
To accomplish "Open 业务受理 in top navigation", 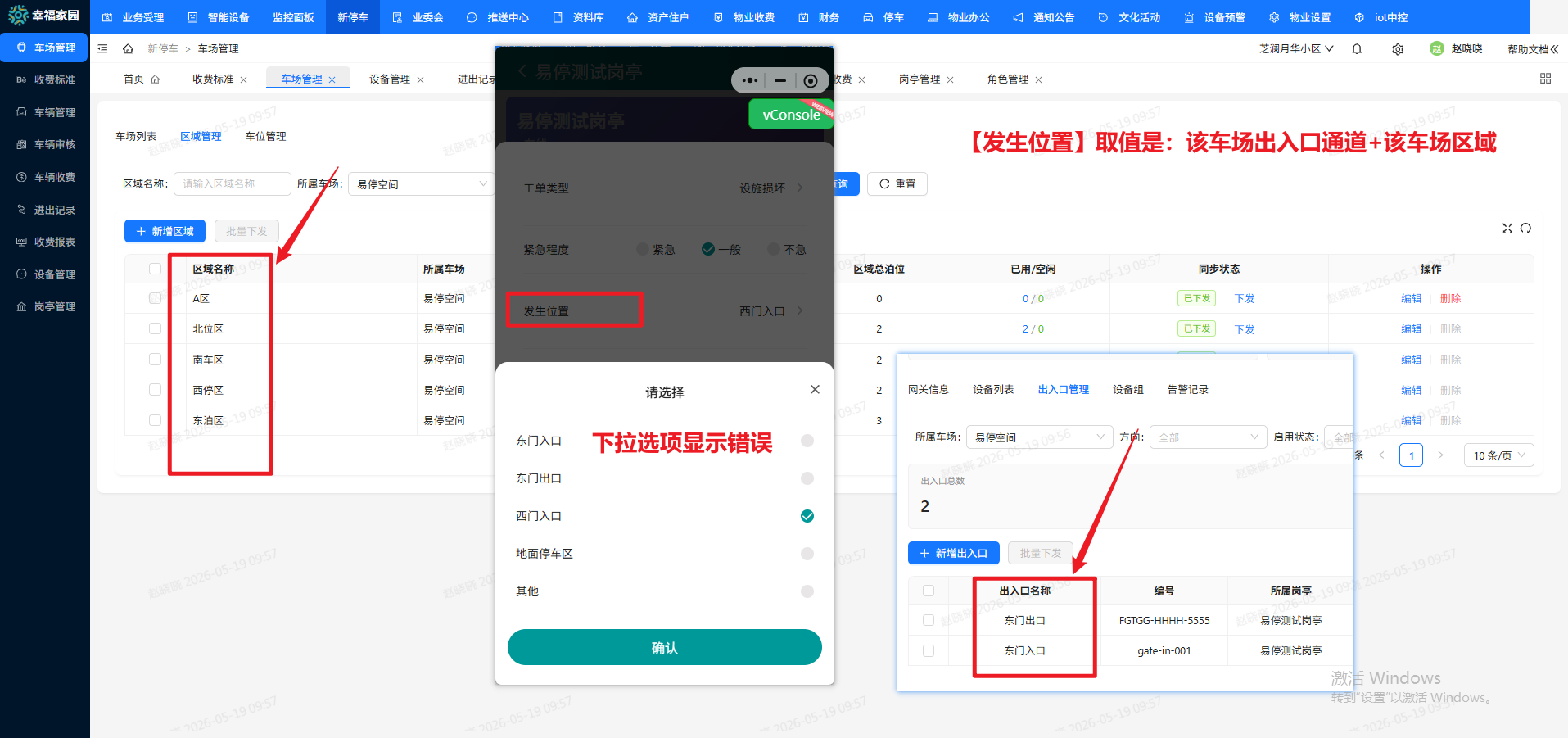I will (x=133, y=17).
